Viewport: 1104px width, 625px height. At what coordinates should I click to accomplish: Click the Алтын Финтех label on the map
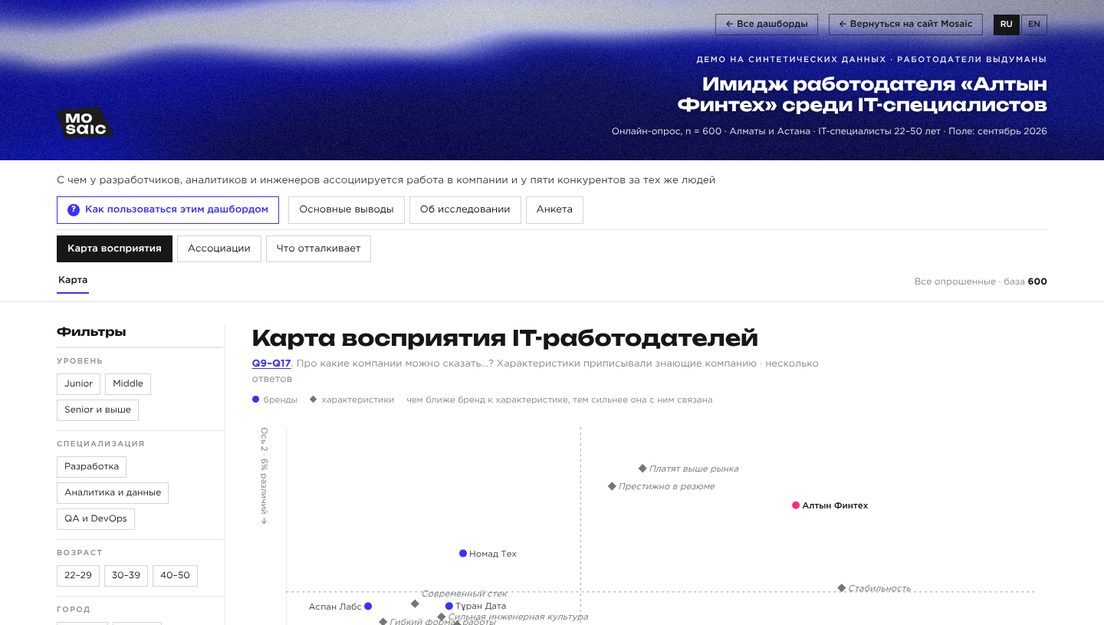(x=835, y=505)
